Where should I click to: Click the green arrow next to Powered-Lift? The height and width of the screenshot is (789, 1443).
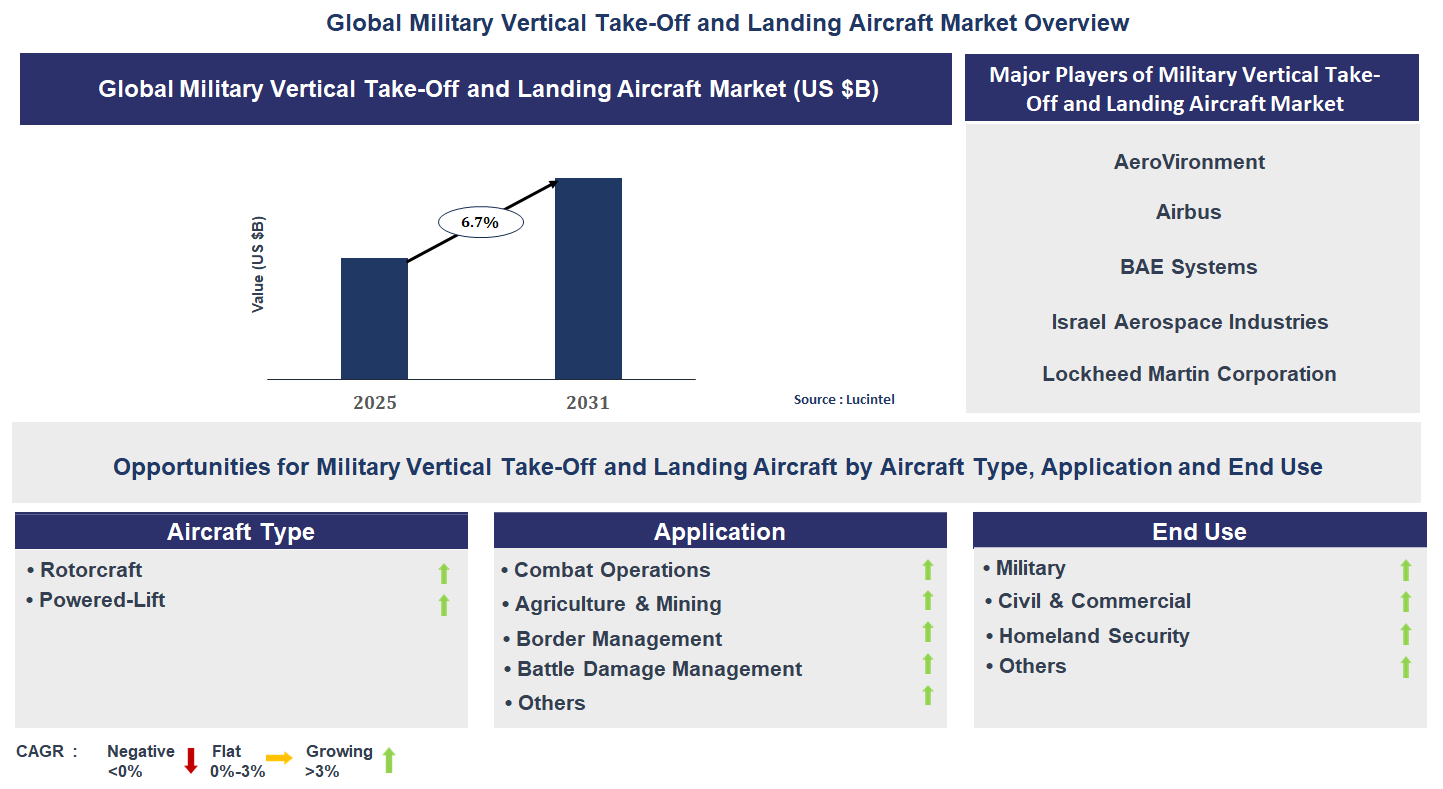(442, 602)
